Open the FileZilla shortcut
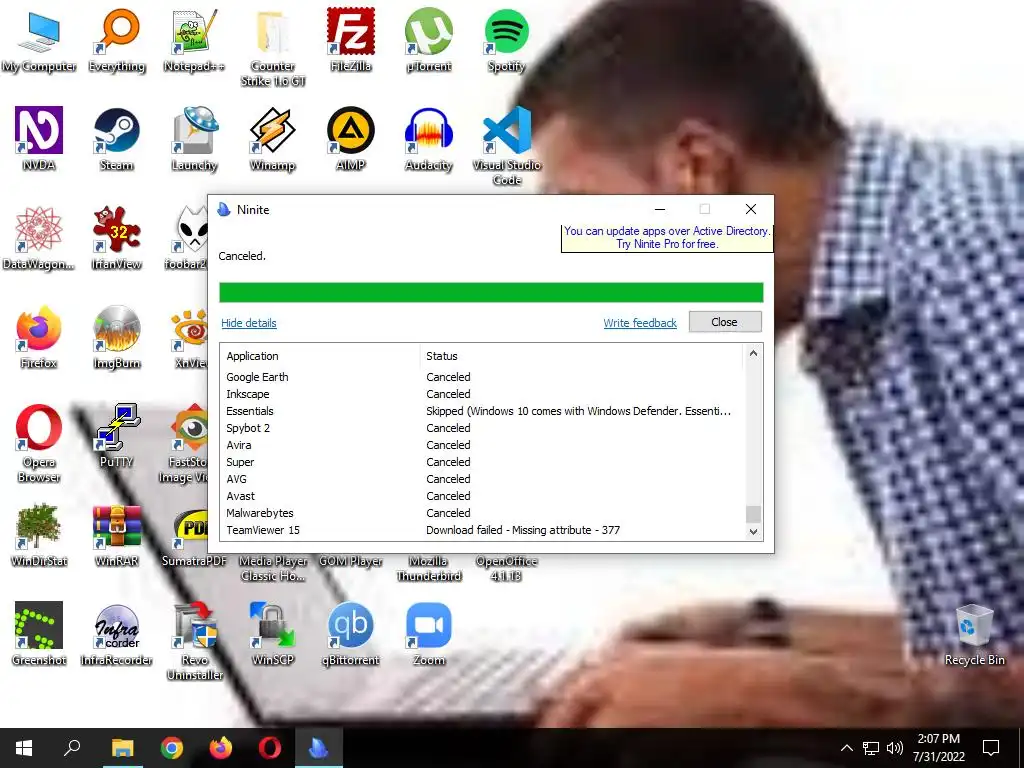The height and width of the screenshot is (768, 1024). [x=351, y=41]
